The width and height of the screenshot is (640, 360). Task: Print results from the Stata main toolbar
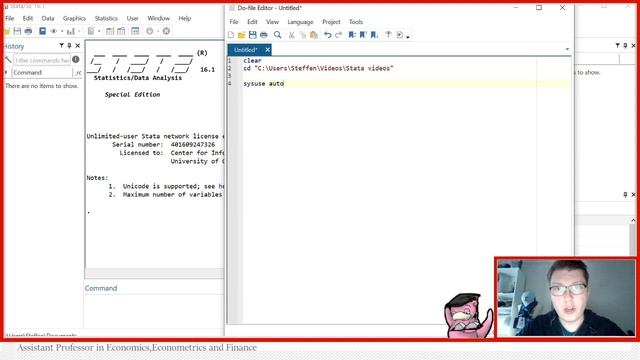28,31
